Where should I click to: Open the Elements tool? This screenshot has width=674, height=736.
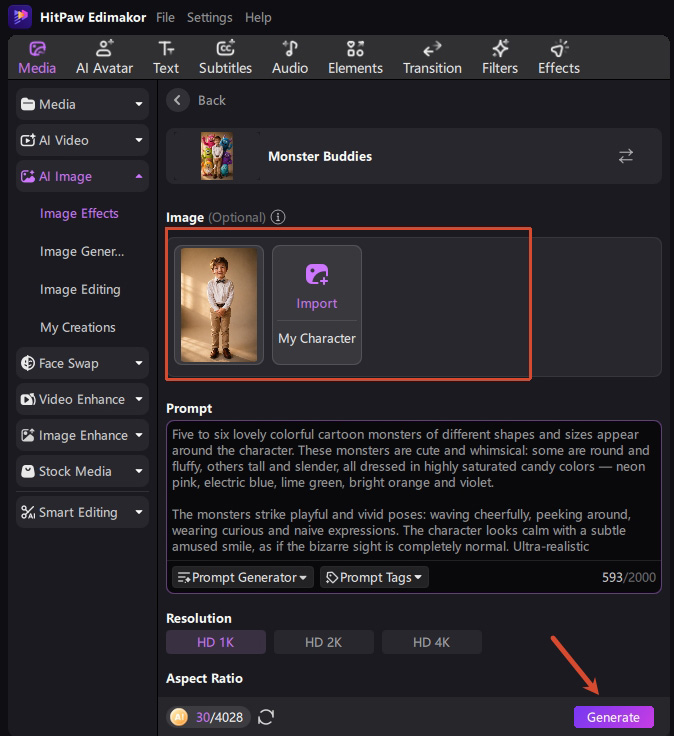point(355,58)
